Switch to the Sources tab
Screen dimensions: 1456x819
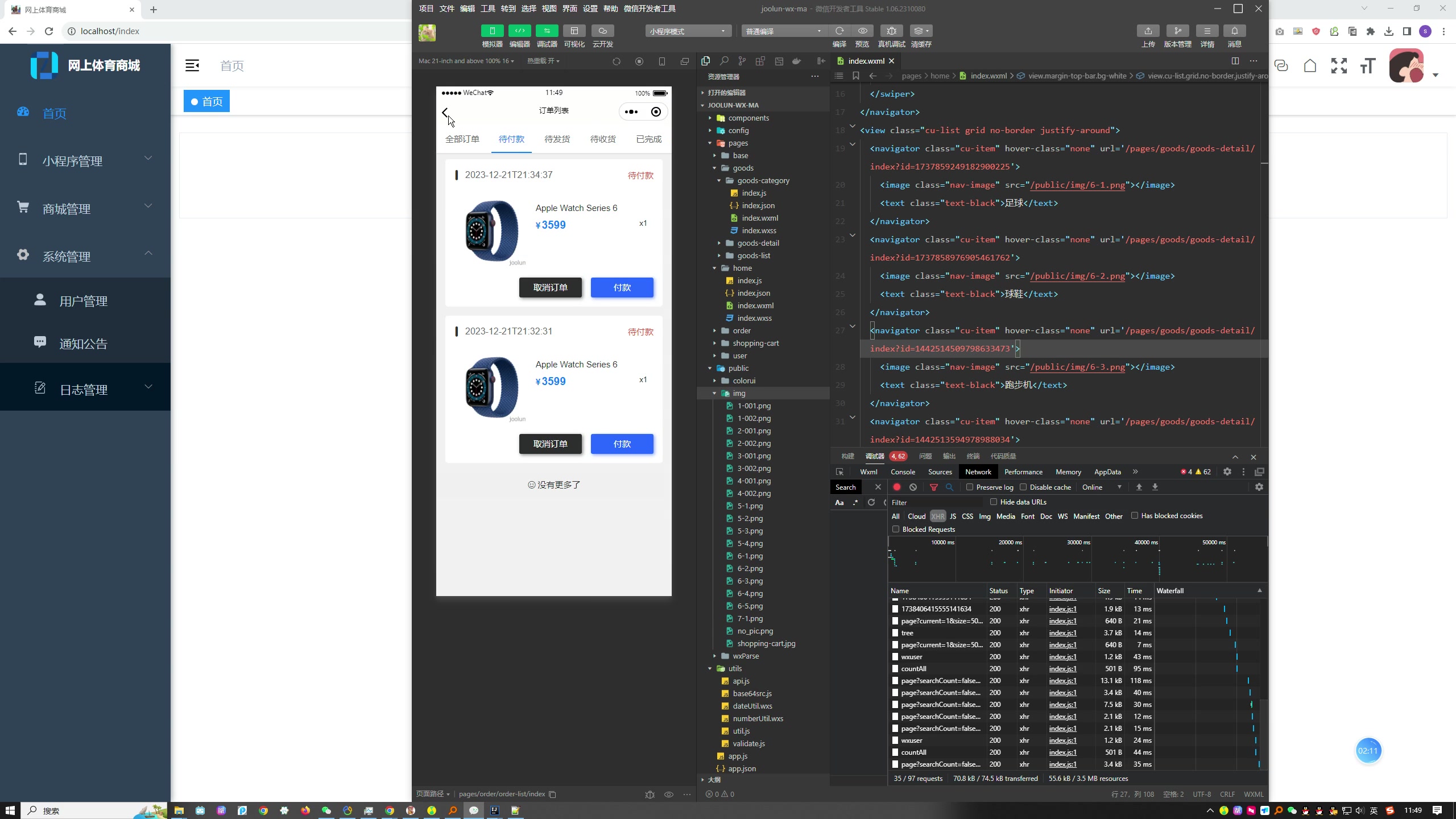pos(940,472)
